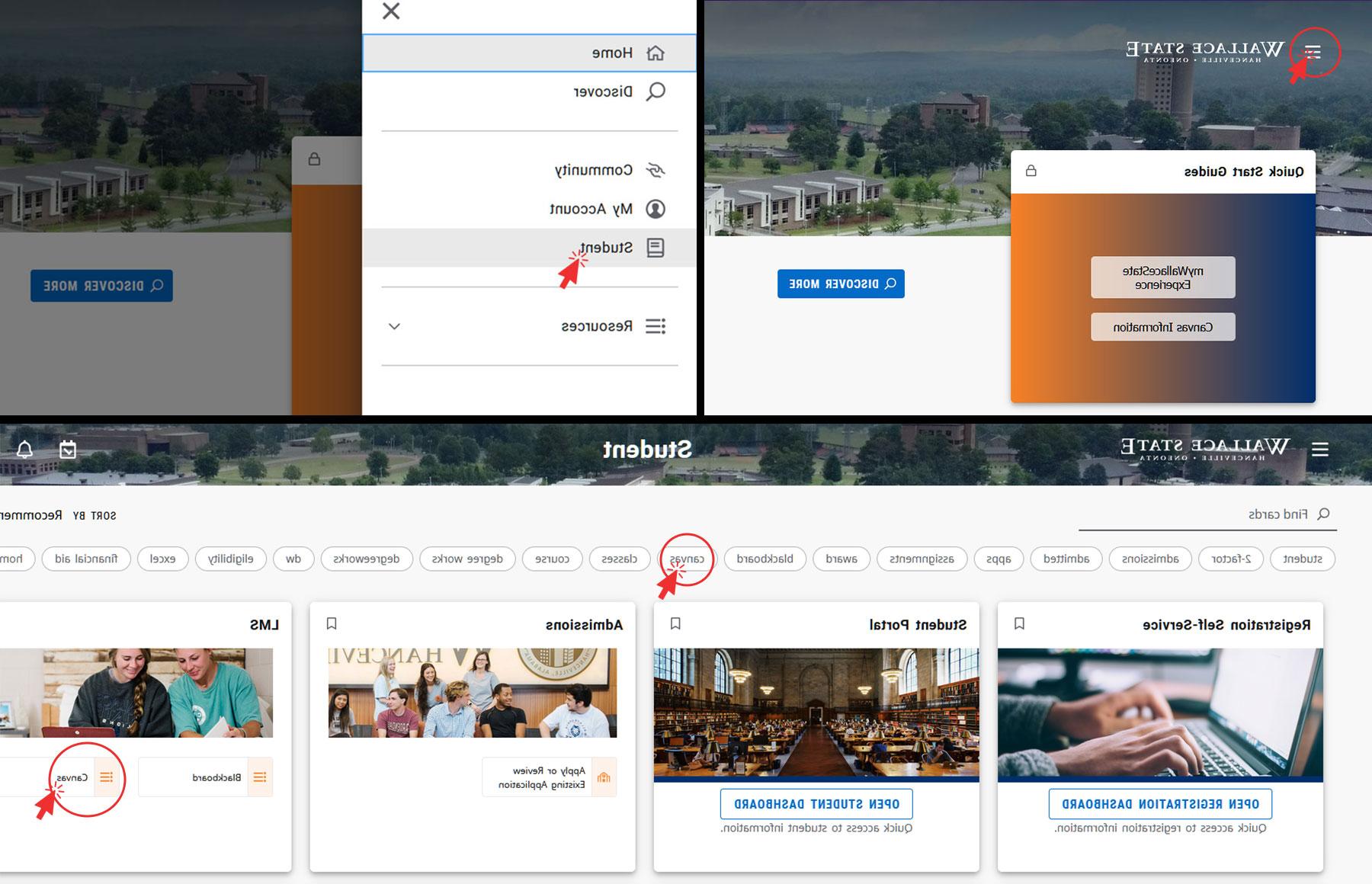The image size is (1372, 884).
Task: Click the Discover magnifier icon
Action: tap(656, 91)
